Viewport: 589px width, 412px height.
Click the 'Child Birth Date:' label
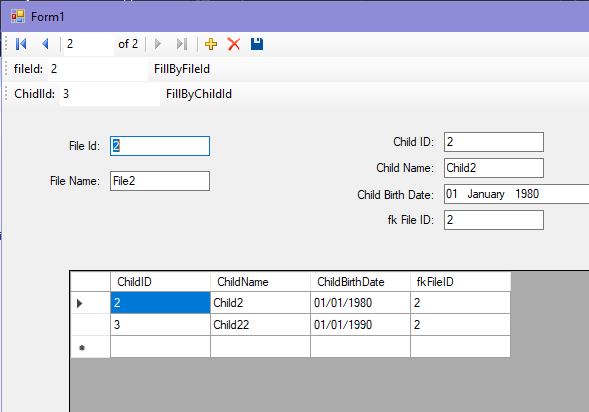(x=396, y=195)
